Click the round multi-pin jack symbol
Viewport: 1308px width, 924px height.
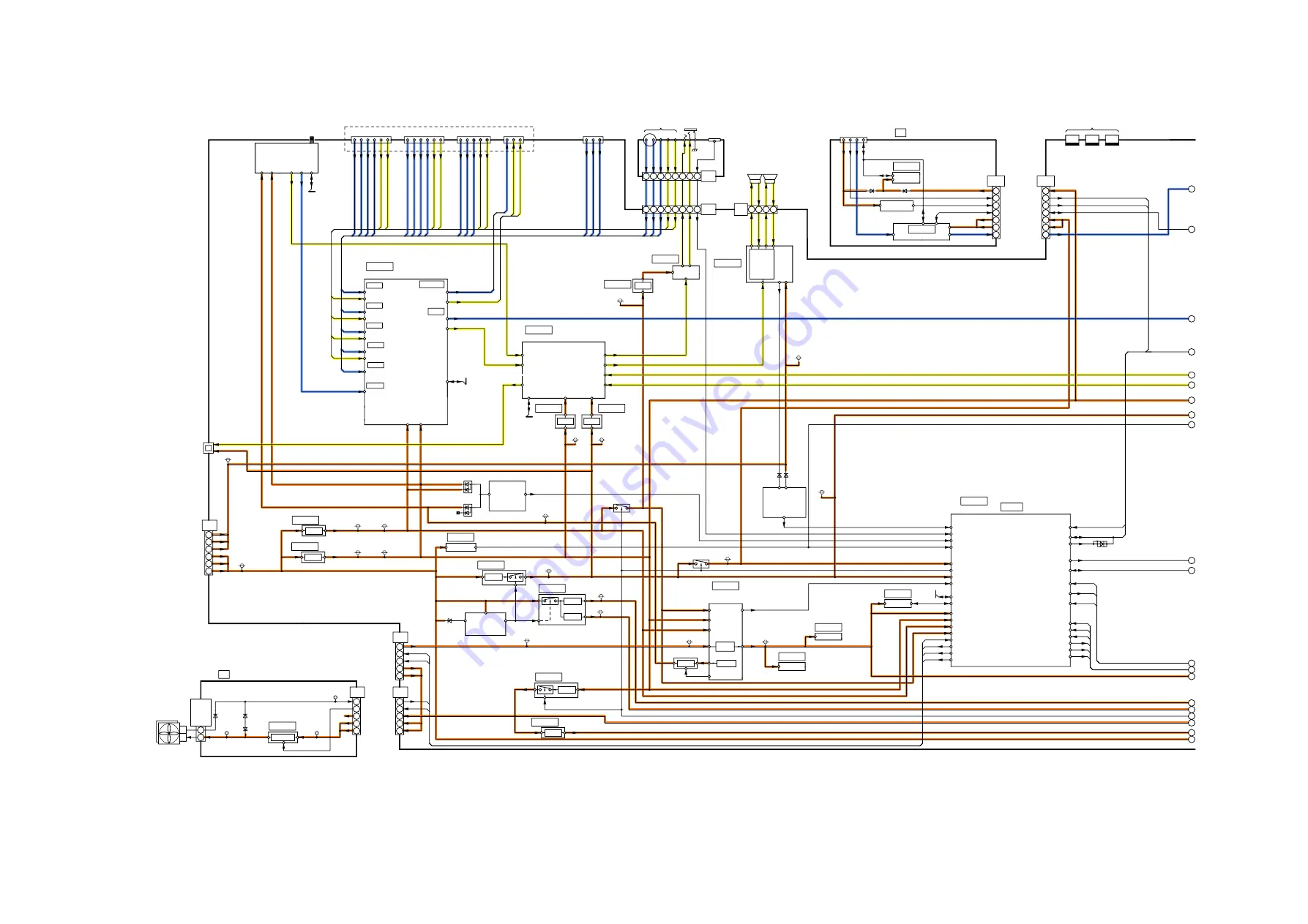coord(649,140)
